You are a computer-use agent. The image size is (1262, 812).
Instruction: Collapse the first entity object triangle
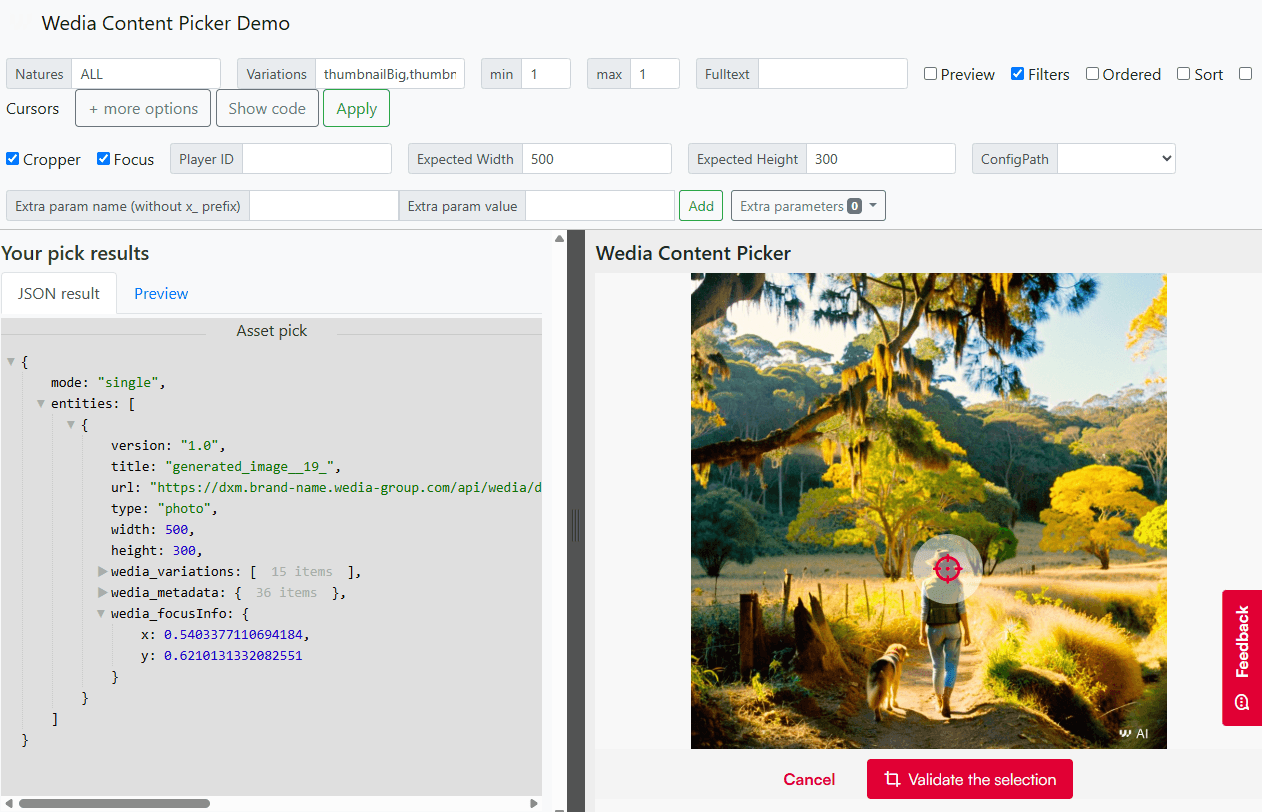pyautogui.click(x=71, y=425)
